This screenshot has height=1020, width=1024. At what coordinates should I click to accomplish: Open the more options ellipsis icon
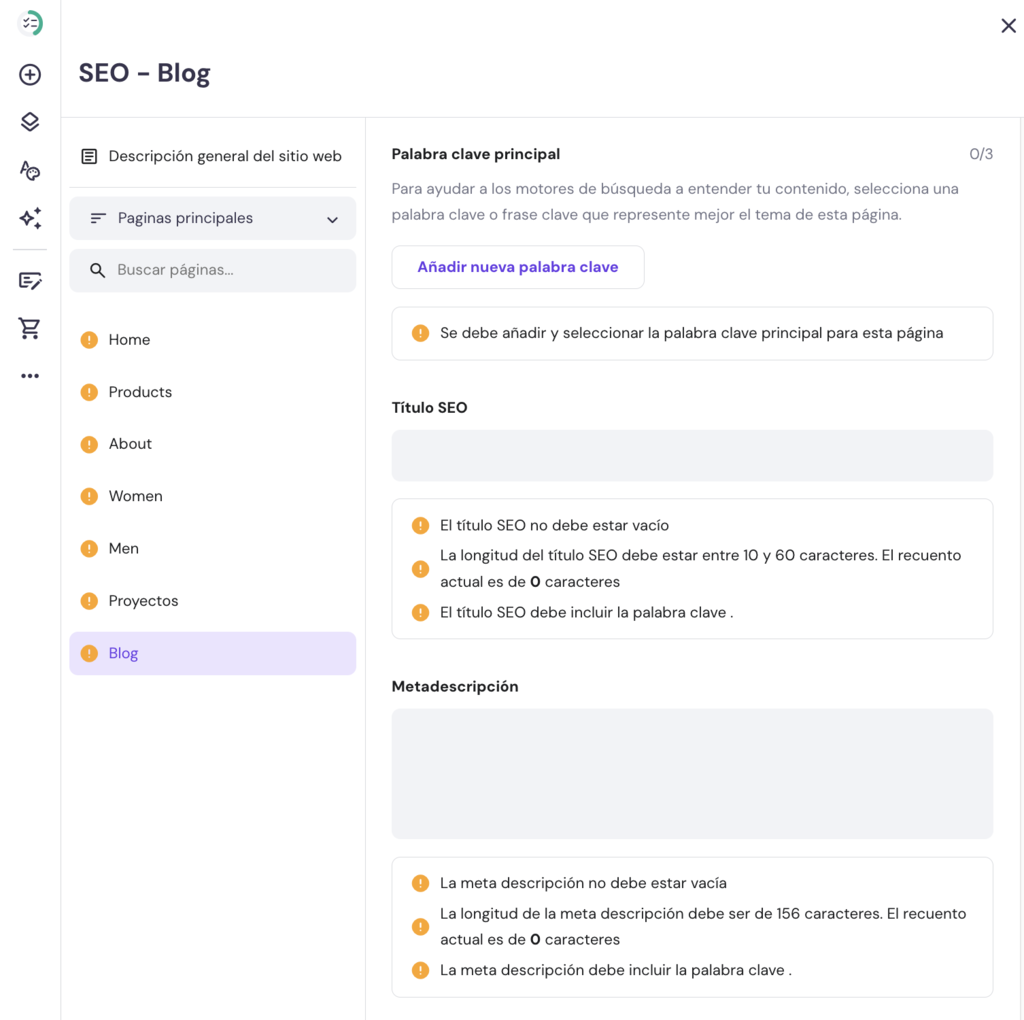coord(30,375)
